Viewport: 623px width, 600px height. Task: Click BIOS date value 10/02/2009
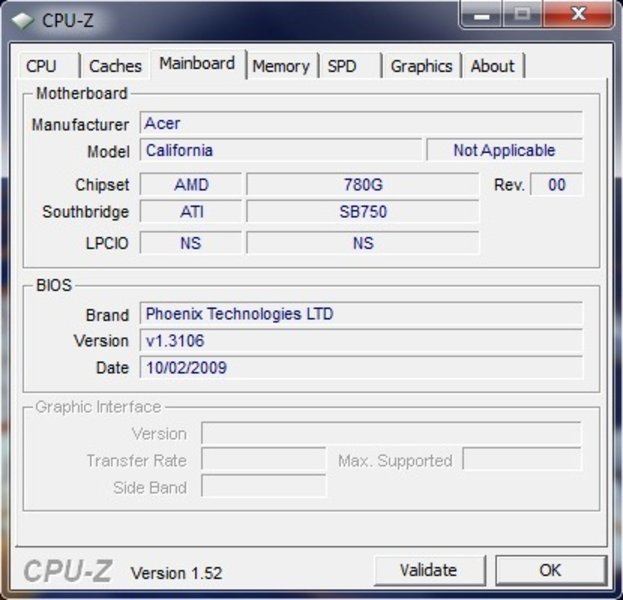click(x=361, y=368)
